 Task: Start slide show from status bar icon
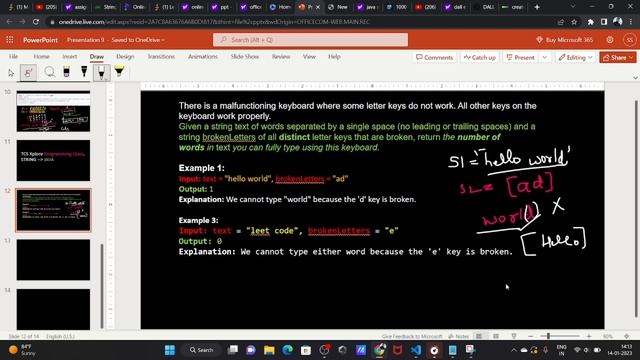pos(514,336)
